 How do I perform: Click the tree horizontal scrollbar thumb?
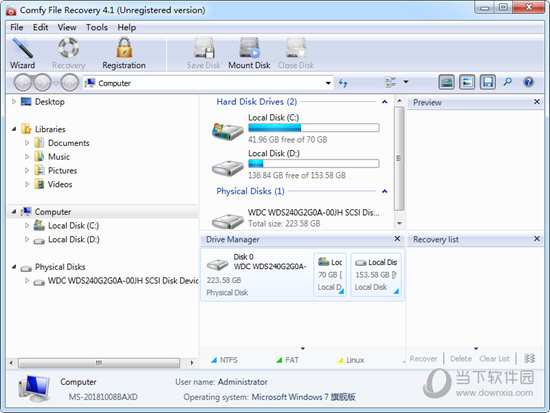(x=99, y=362)
